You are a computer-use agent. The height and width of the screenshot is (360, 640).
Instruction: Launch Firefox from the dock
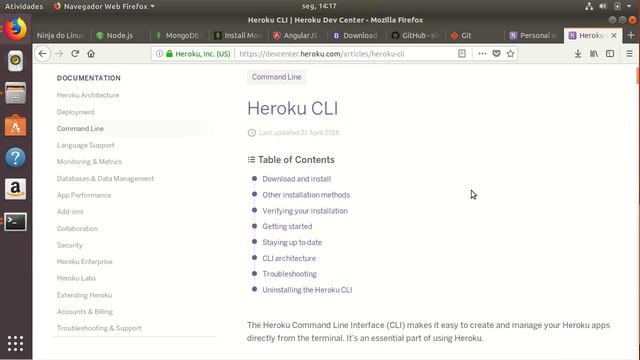[16, 29]
